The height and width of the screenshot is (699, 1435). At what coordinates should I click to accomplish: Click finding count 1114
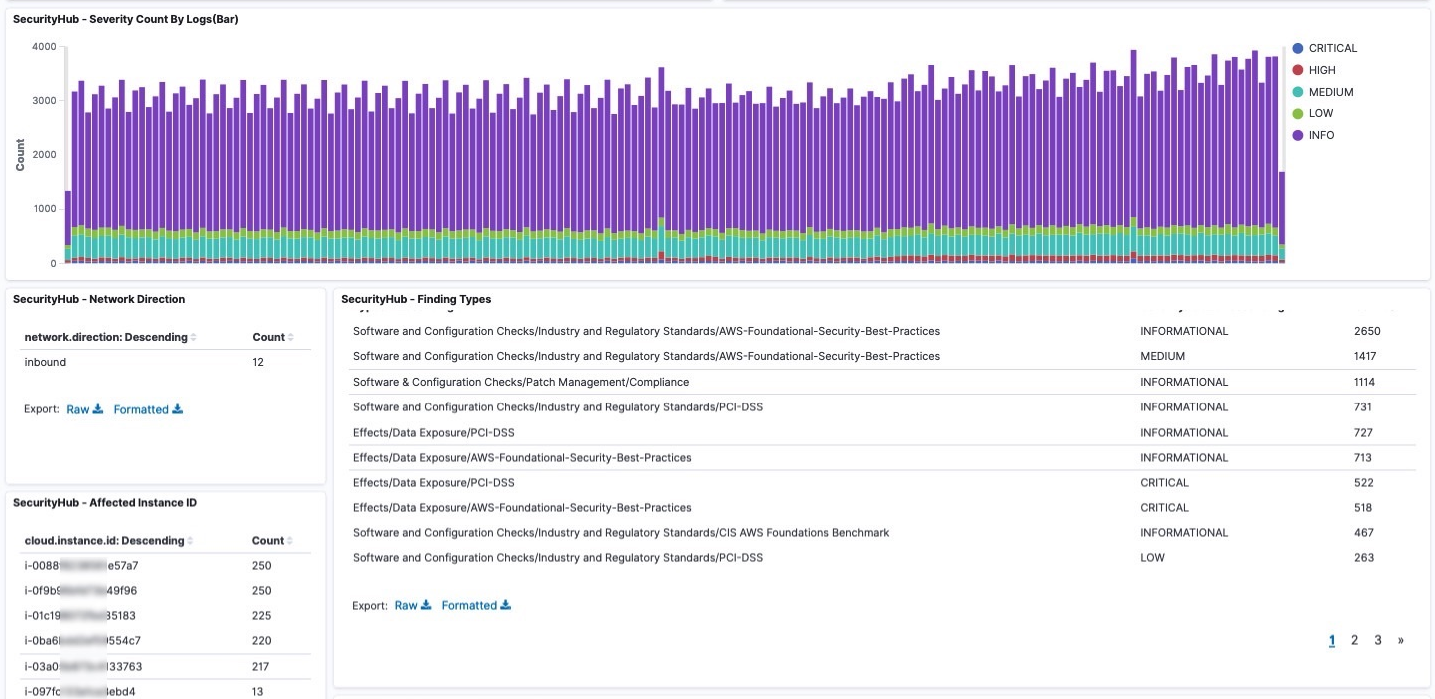pyautogui.click(x=1366, y=382)
